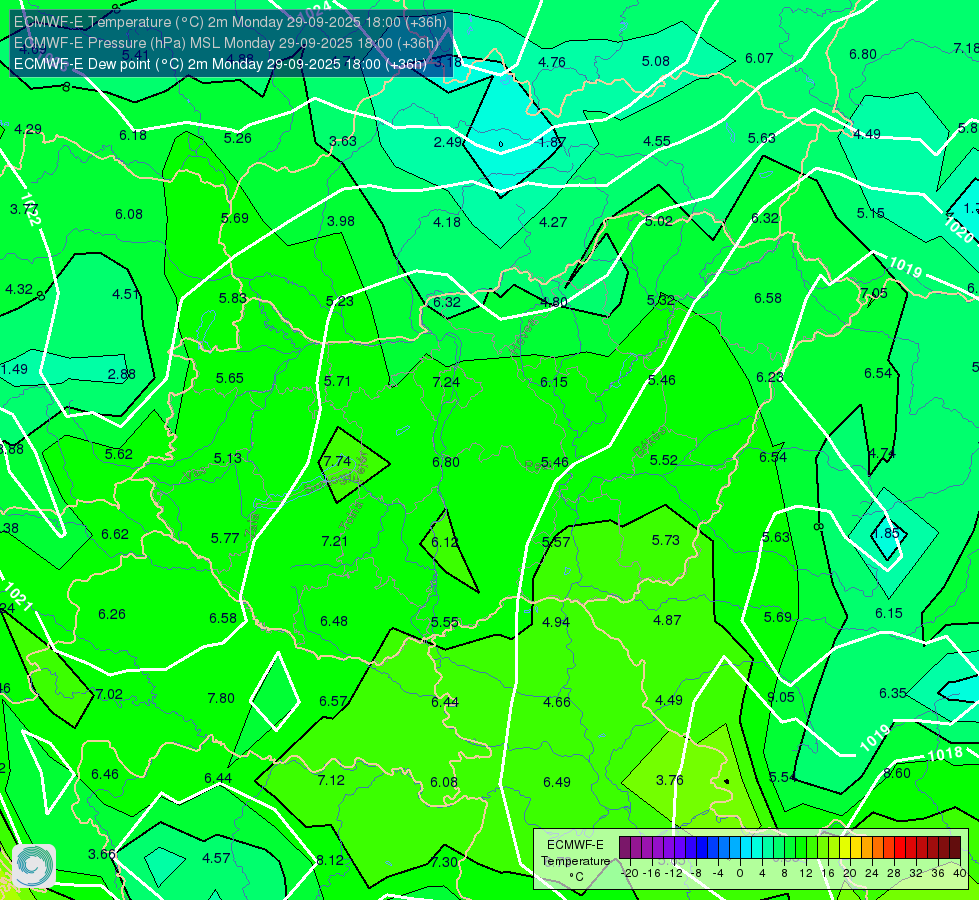Click the legend scale label '-20'
979x900 pixels.
tap(631, 873)
